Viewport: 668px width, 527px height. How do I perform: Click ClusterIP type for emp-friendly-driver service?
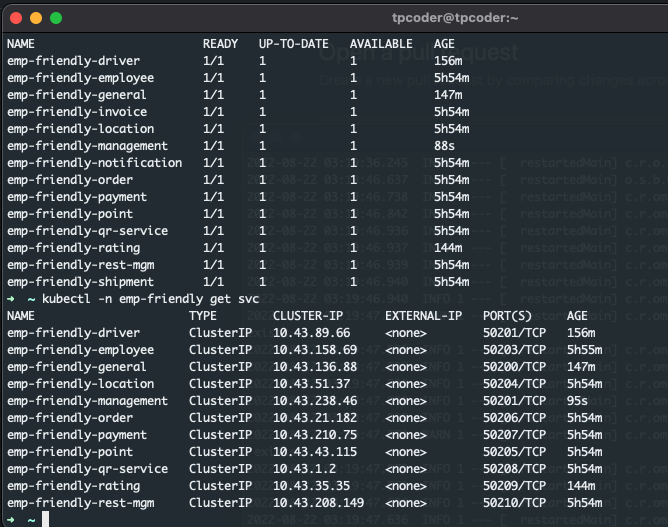click(x=220, y=333)
